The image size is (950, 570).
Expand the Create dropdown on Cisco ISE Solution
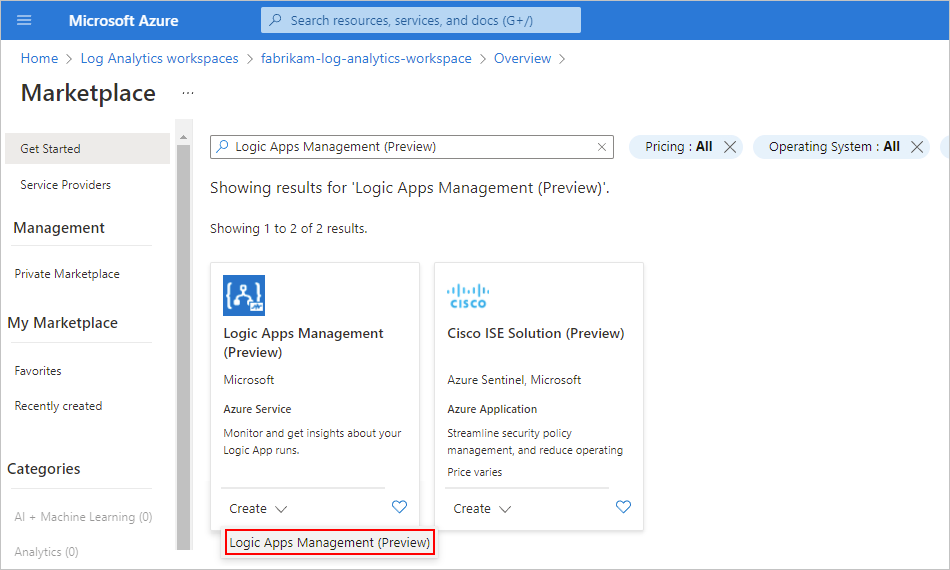point(482,509)
